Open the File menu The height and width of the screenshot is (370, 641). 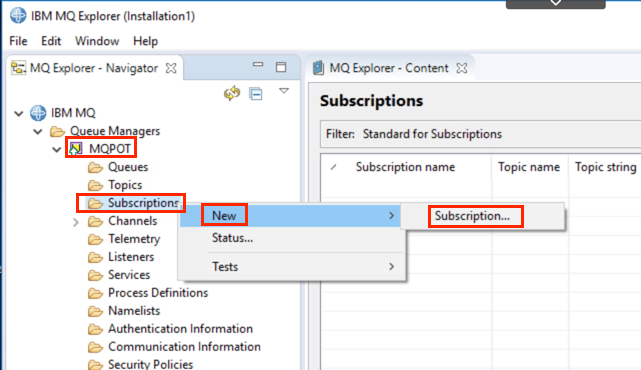(18, 41)
